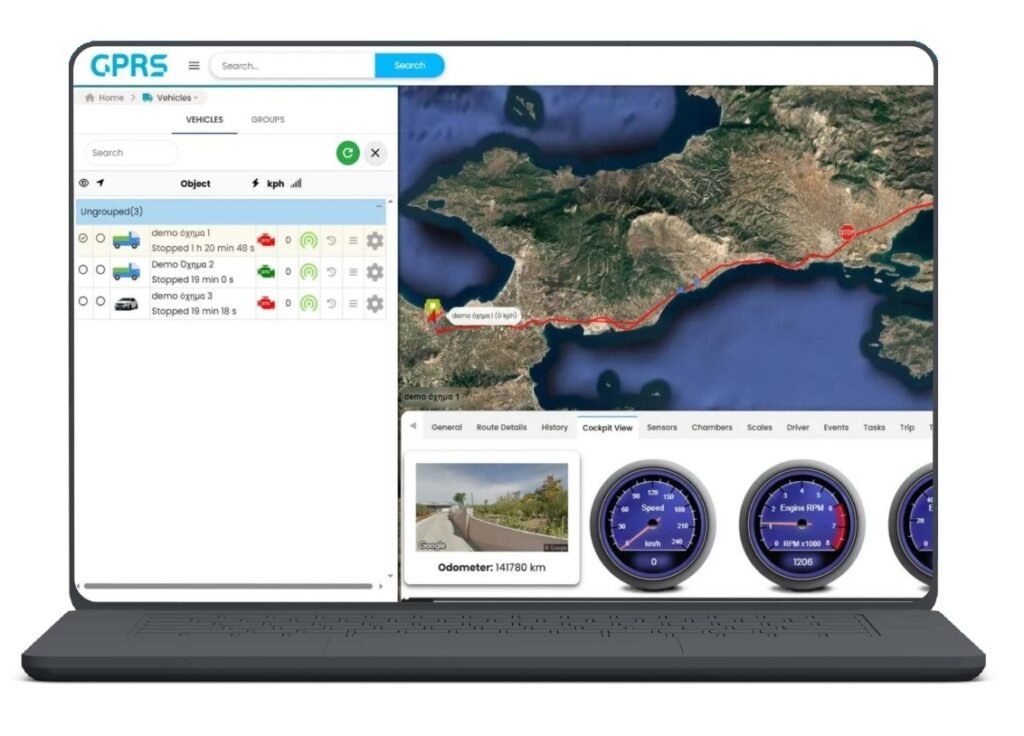Click red engine icon for demo όχημα 1
The width and height of the screenshot is (1024, 736).
point(266,241)
